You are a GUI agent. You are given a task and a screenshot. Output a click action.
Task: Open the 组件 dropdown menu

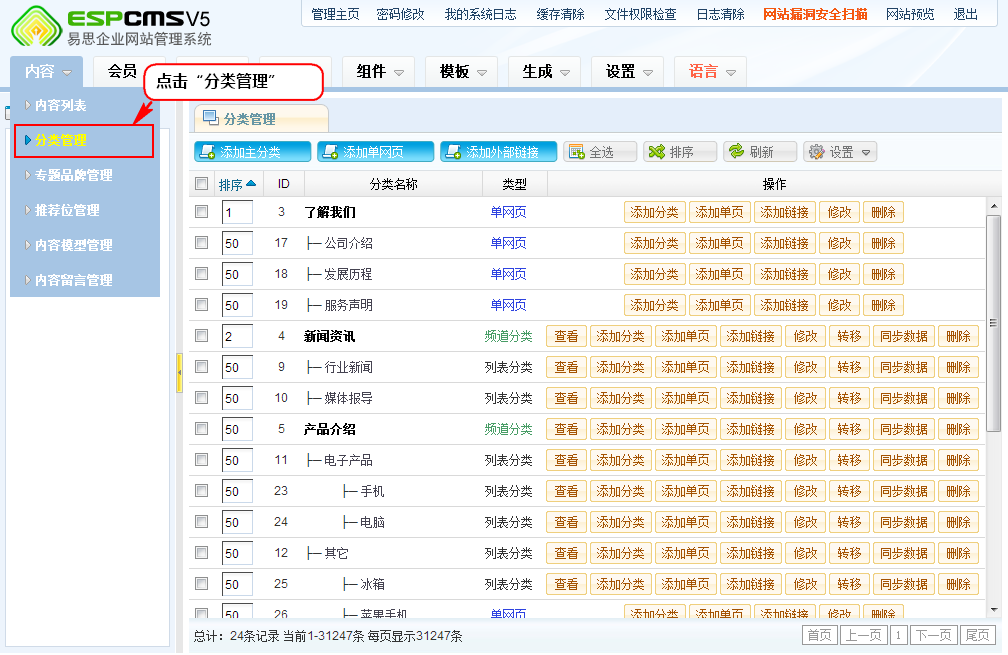(379, 71)
